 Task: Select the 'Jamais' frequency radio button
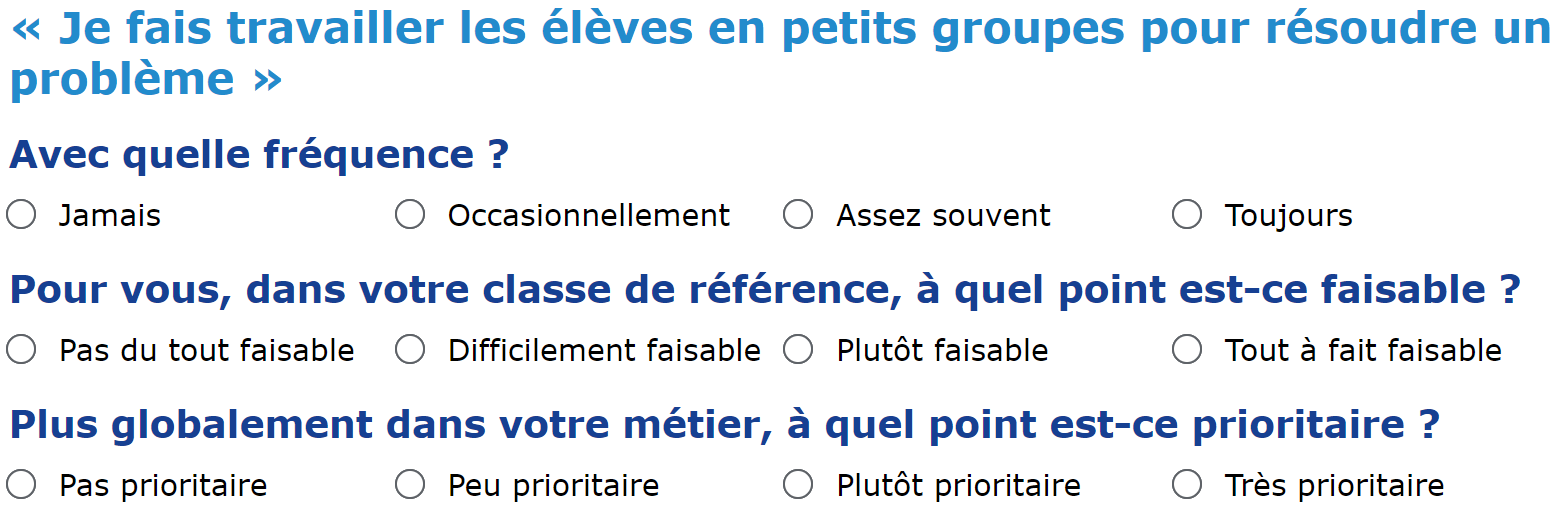pos(21,215)
